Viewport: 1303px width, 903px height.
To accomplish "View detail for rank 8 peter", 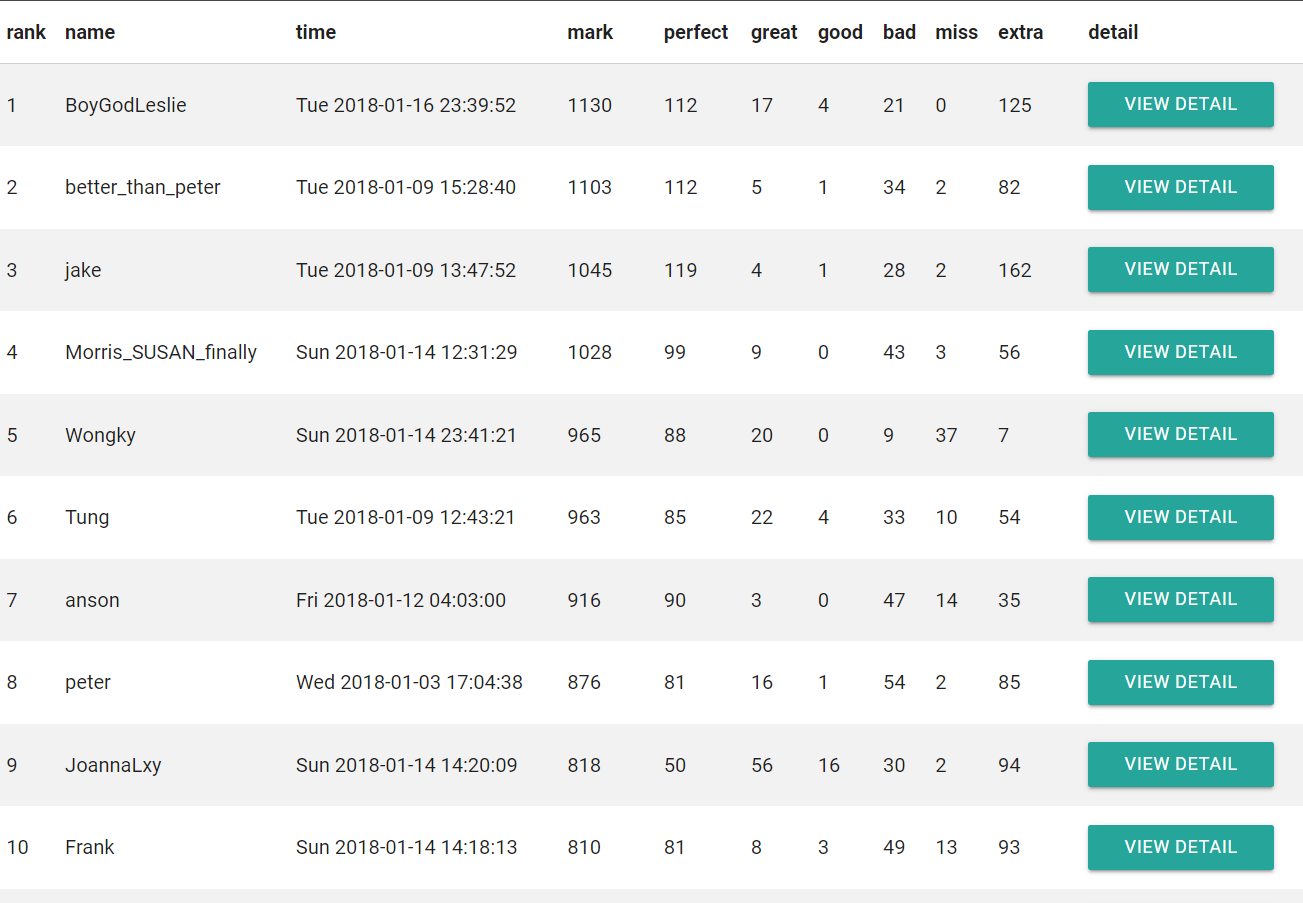I will coord(1180,682).
